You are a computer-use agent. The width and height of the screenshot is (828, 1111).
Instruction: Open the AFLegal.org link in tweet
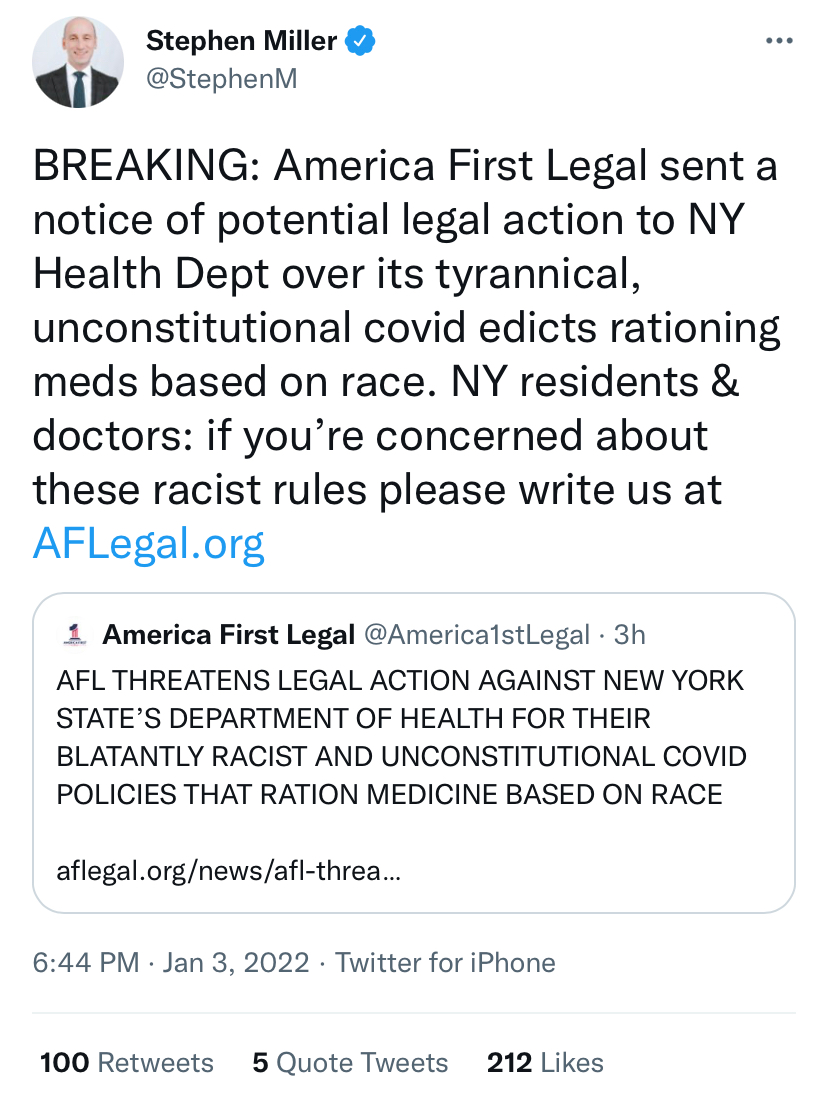click(149, 544)
